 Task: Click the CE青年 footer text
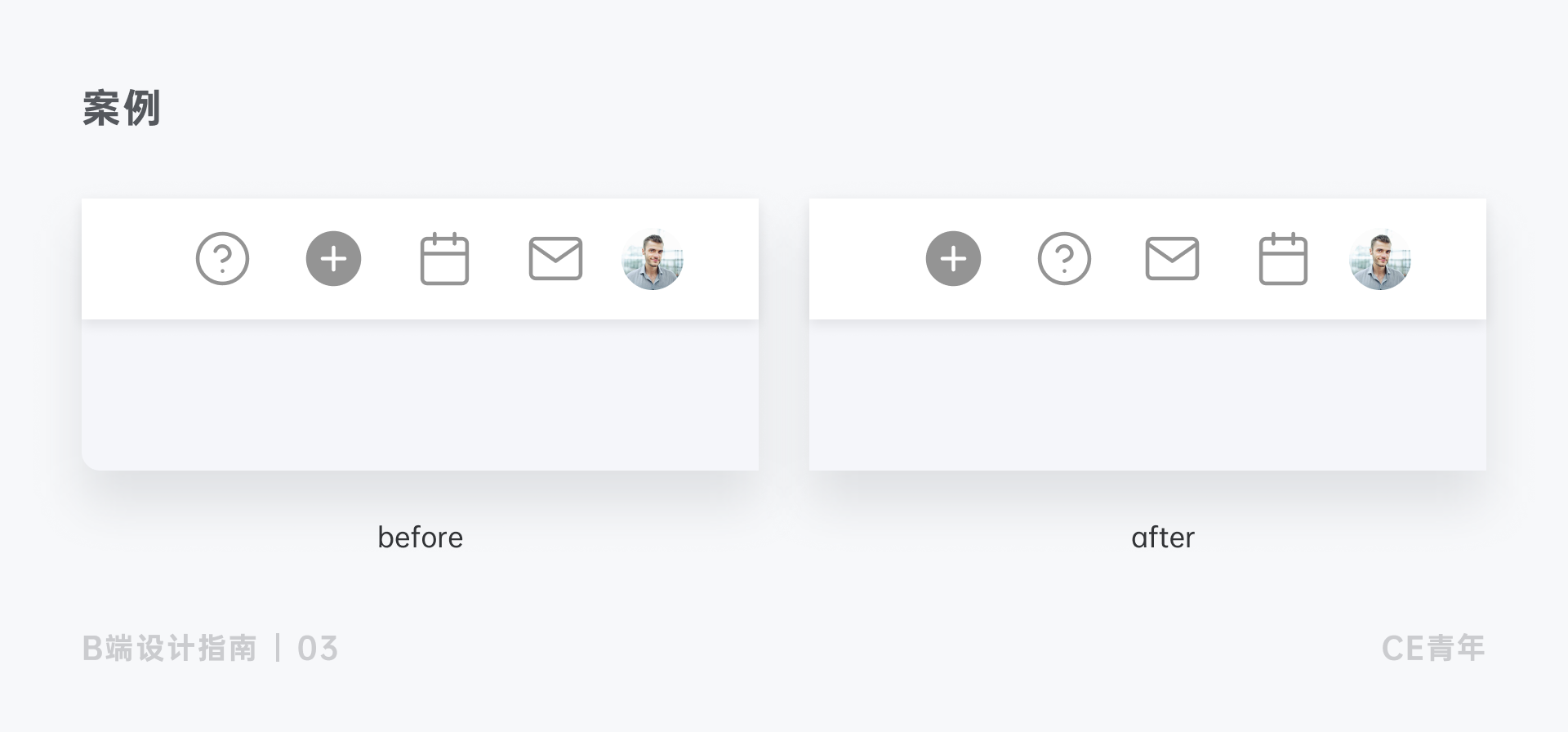[1433, 649]
